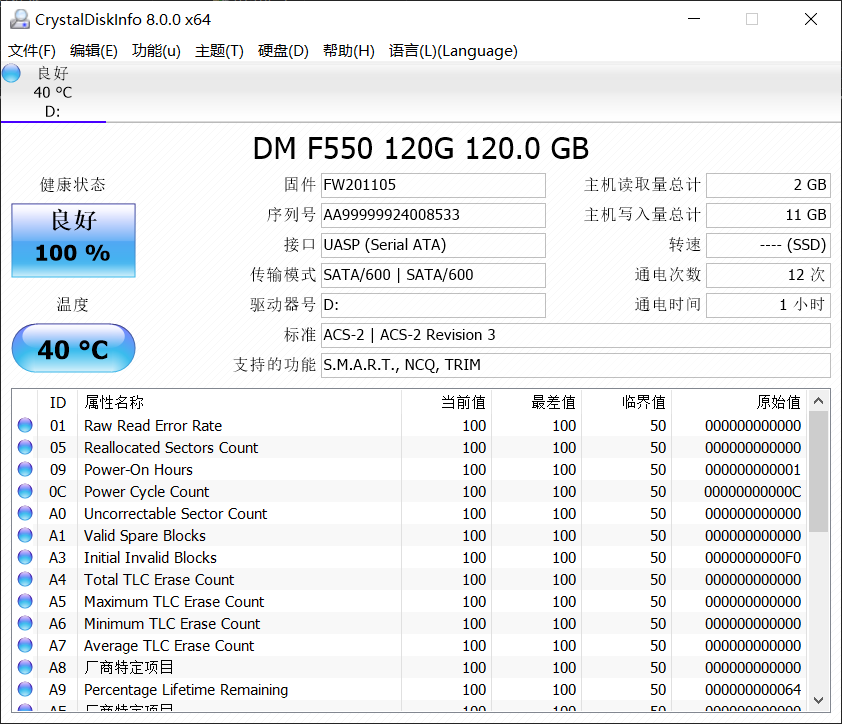This screenshot has height=724, width=842.
Task: Click the scroll down arrow of SMART list
Action: [x=818, y=700]
